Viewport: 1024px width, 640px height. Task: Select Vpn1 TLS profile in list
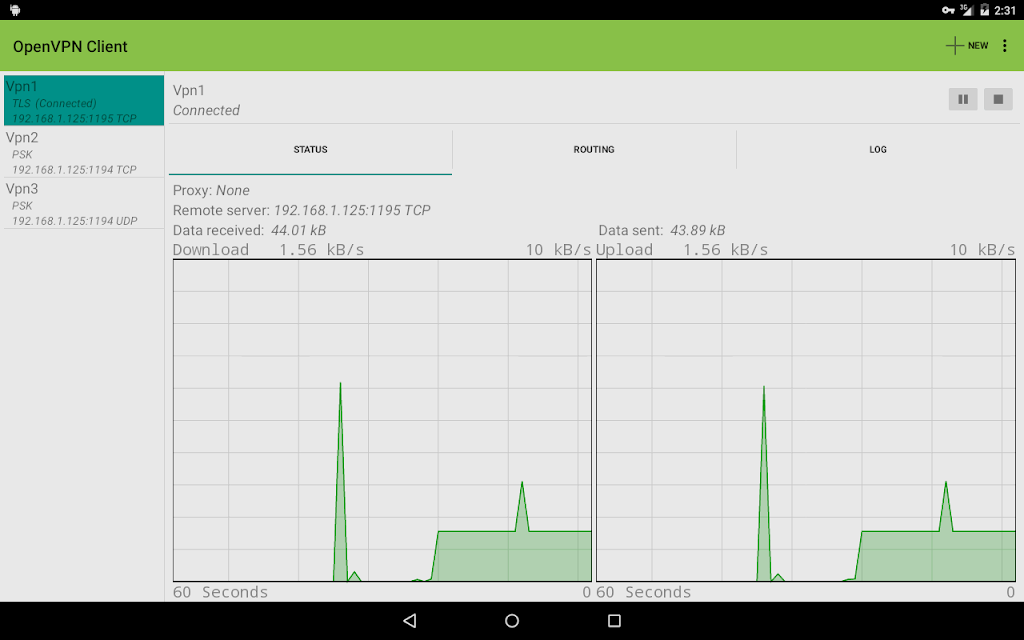point(84,101)
